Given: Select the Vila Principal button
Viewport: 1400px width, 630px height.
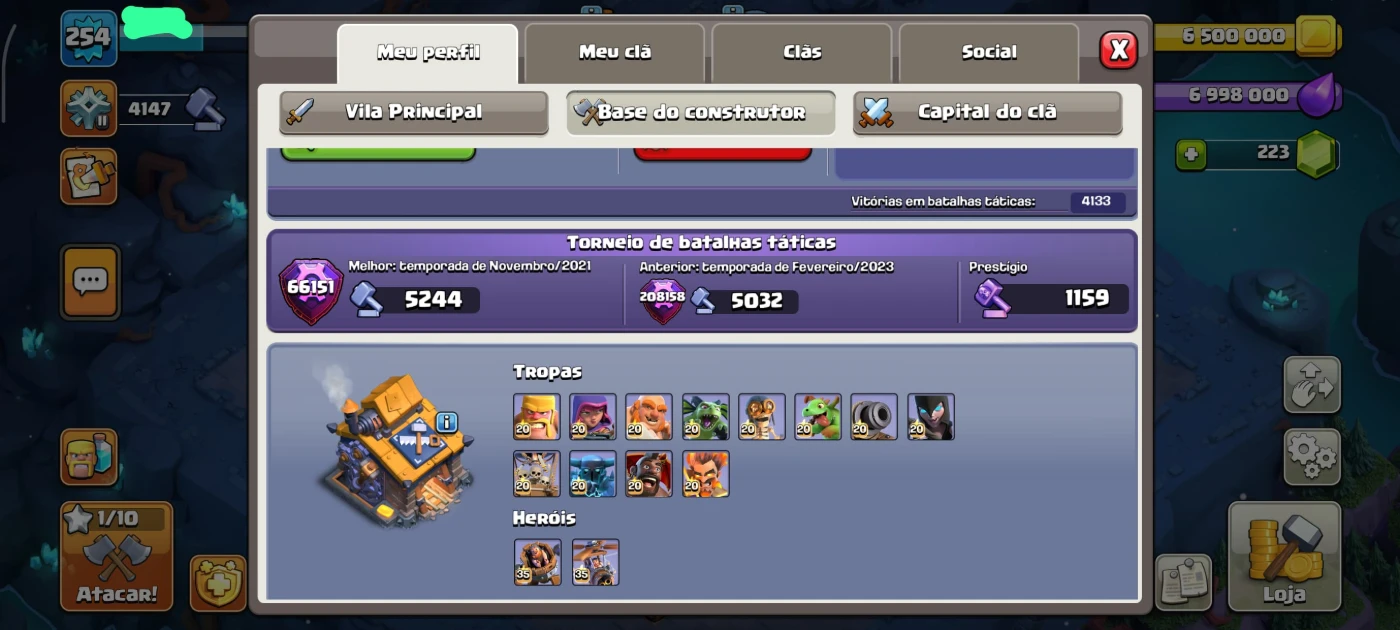Looking at the screenshot, I should click(414, 112).
